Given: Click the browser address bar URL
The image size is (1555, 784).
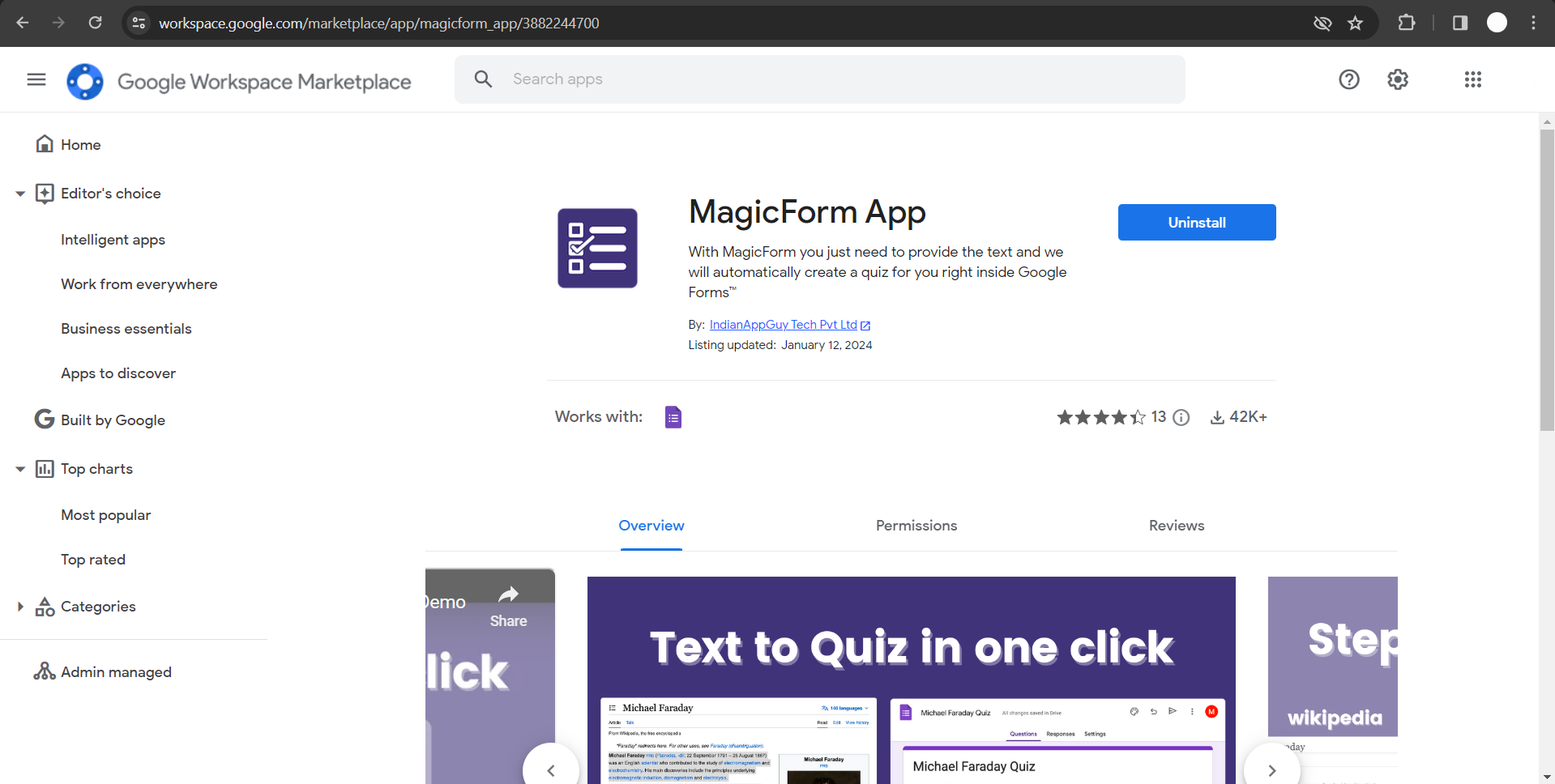Looking at the screenshot, I should (379, 23).
